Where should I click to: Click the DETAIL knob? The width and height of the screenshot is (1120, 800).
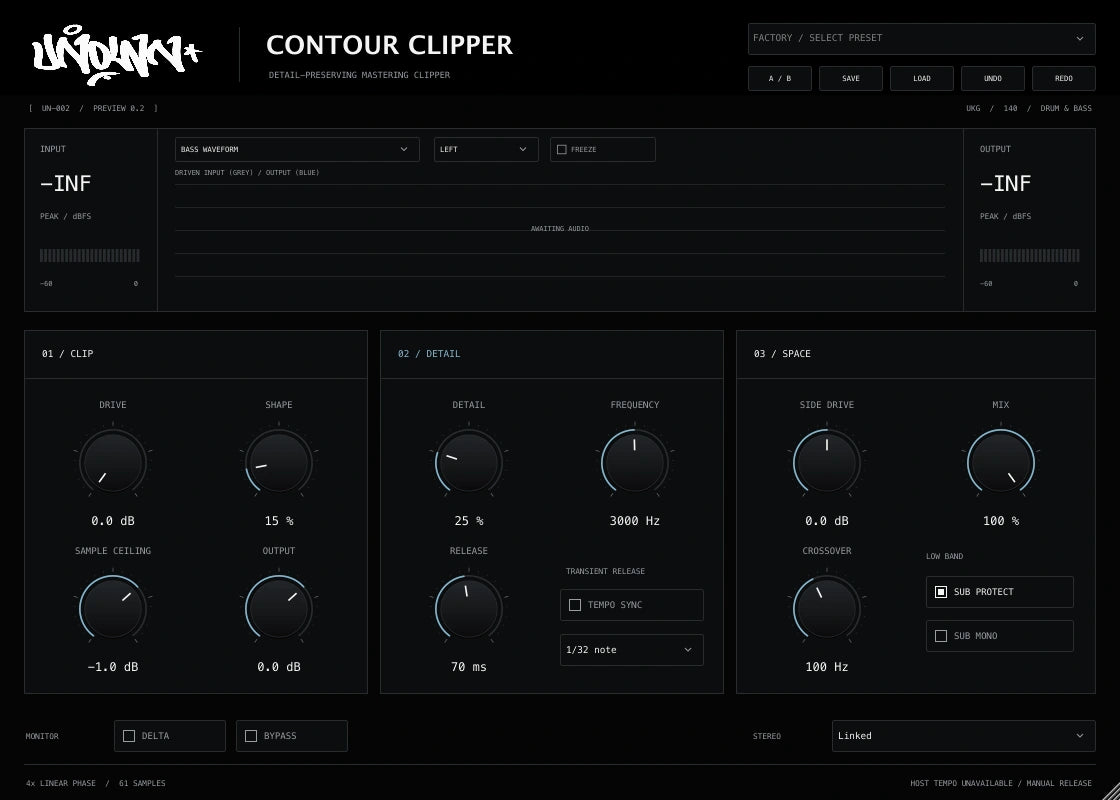coord(469,462)
